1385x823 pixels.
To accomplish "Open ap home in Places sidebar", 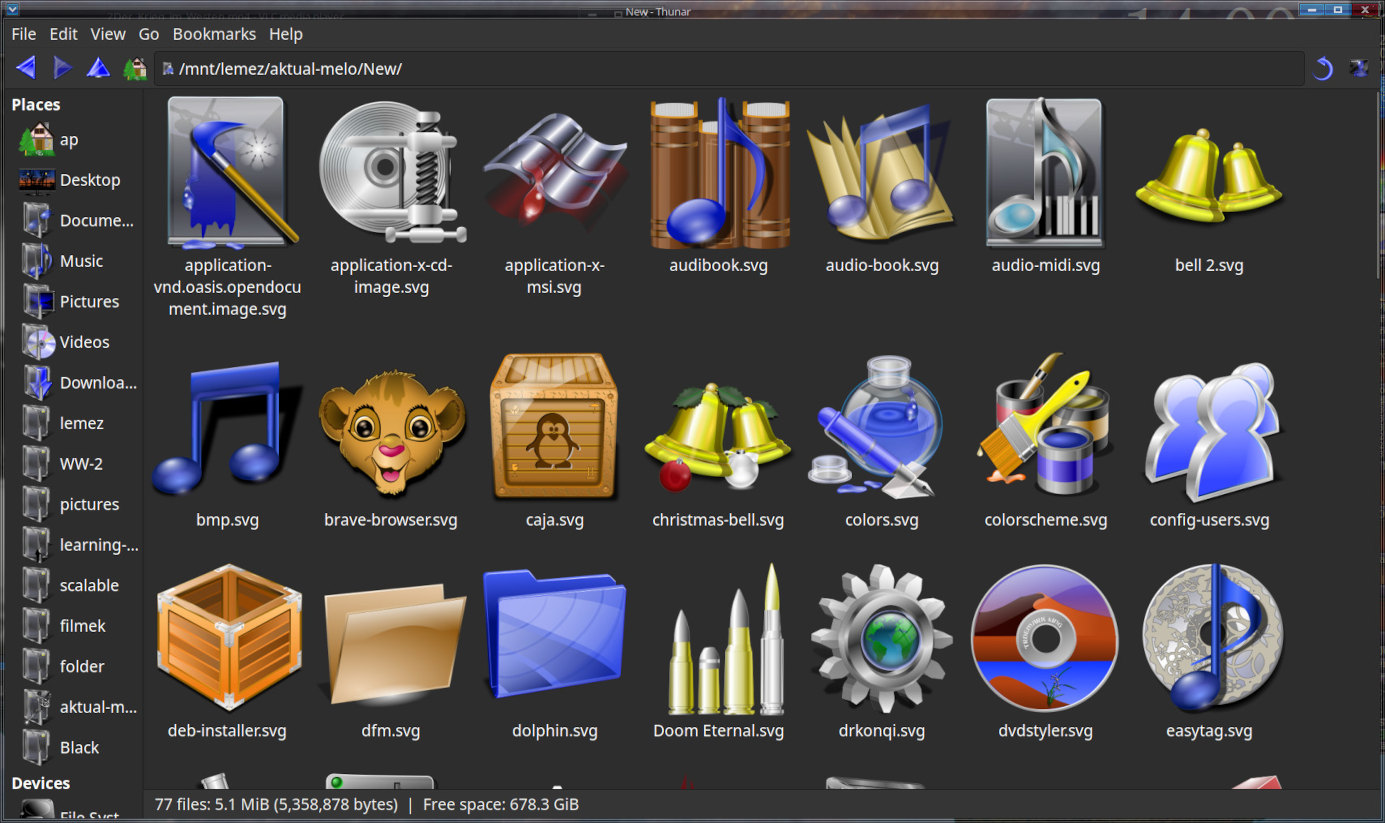I will (x=72, y=140).
